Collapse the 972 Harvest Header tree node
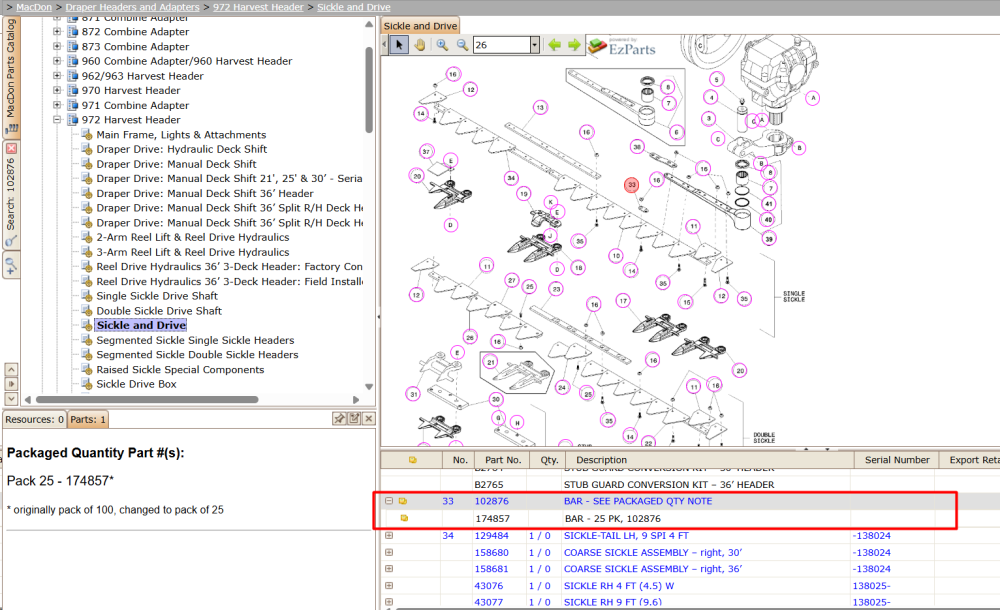This screenshot has height=610, width=1000. pos(57,119)
